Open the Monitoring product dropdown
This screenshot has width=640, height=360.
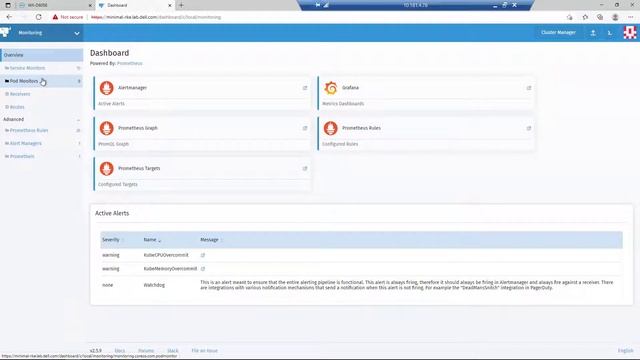click(77, 33)
